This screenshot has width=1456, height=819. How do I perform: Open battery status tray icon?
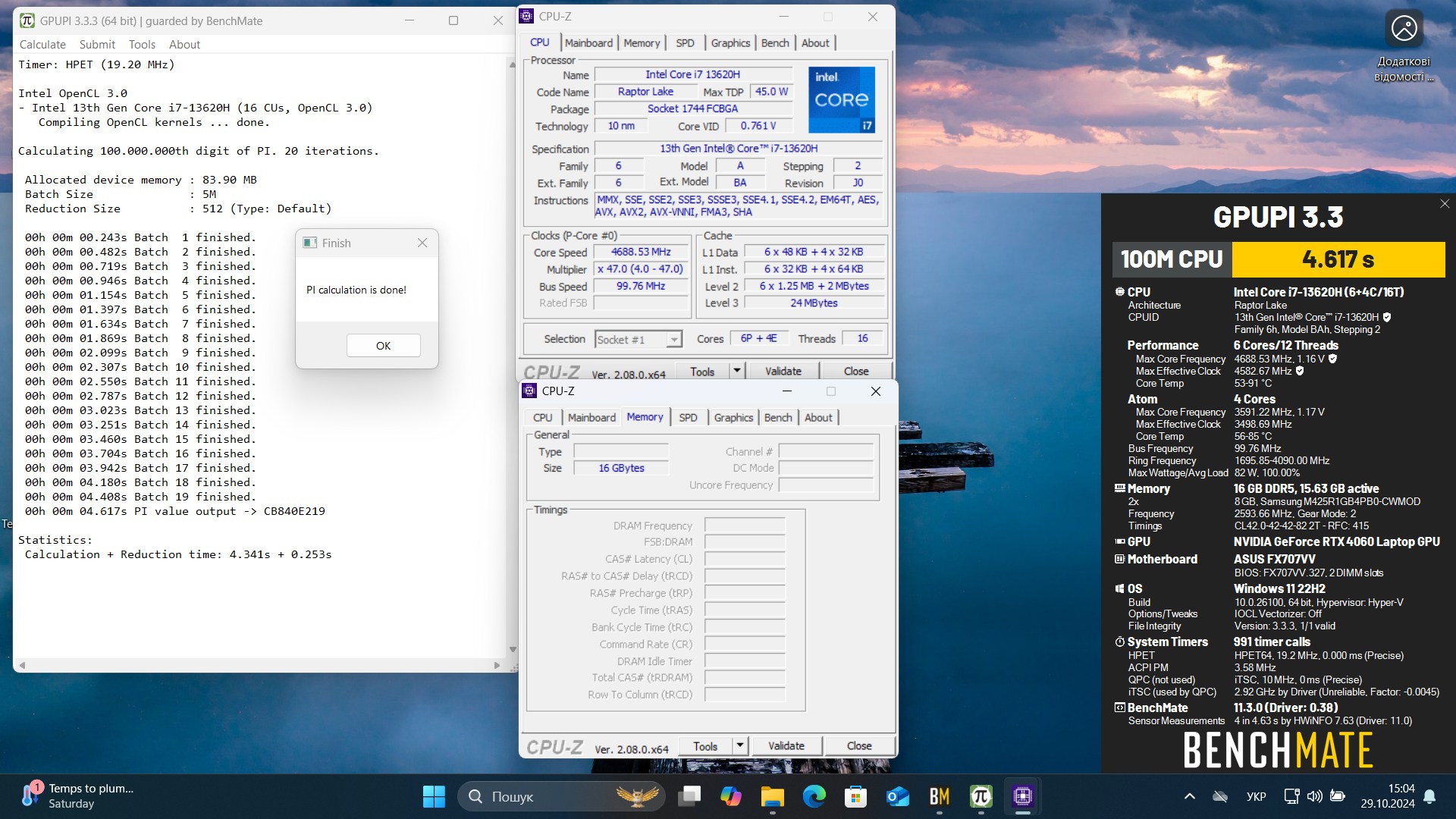click(1338, 796)
